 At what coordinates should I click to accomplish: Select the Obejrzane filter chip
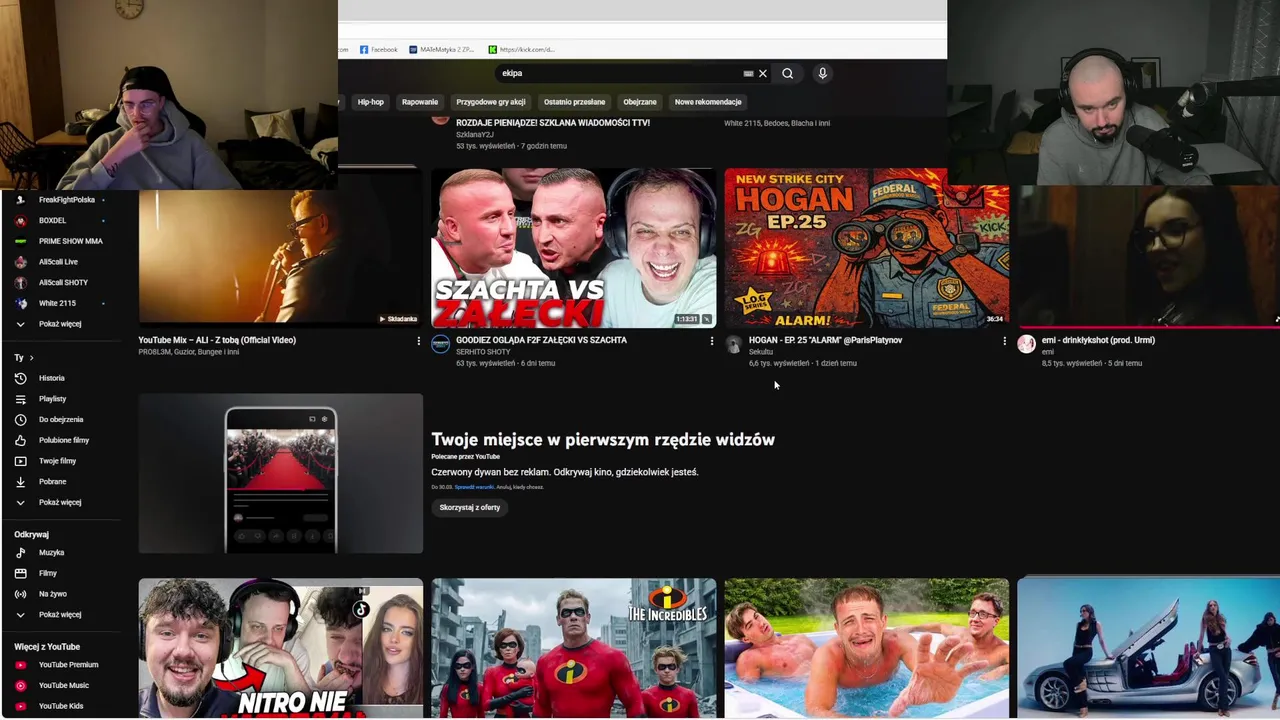point(640,102)
